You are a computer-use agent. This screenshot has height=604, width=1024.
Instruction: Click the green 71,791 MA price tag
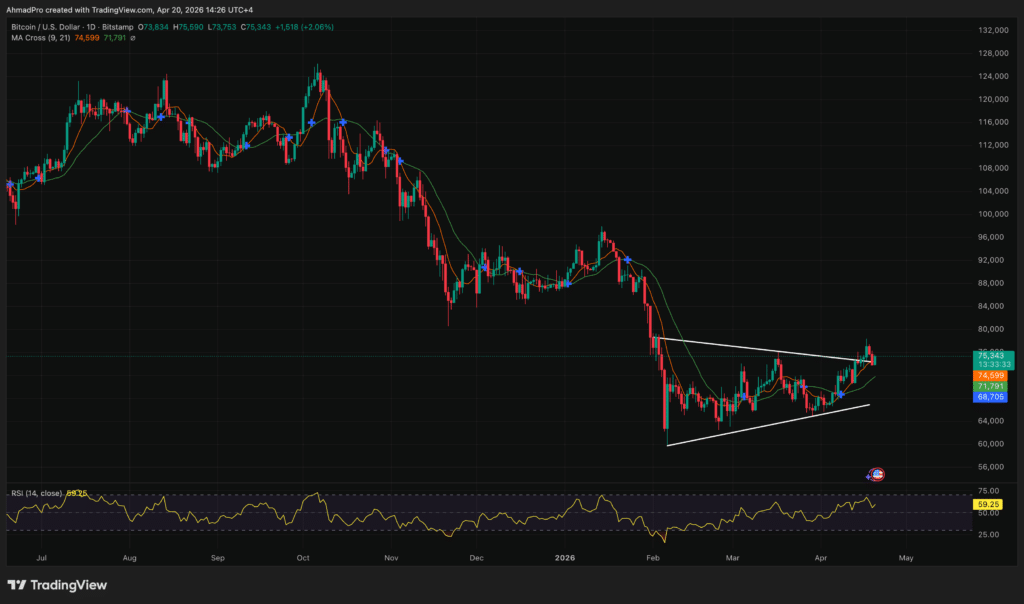click(x=990, y=387)
